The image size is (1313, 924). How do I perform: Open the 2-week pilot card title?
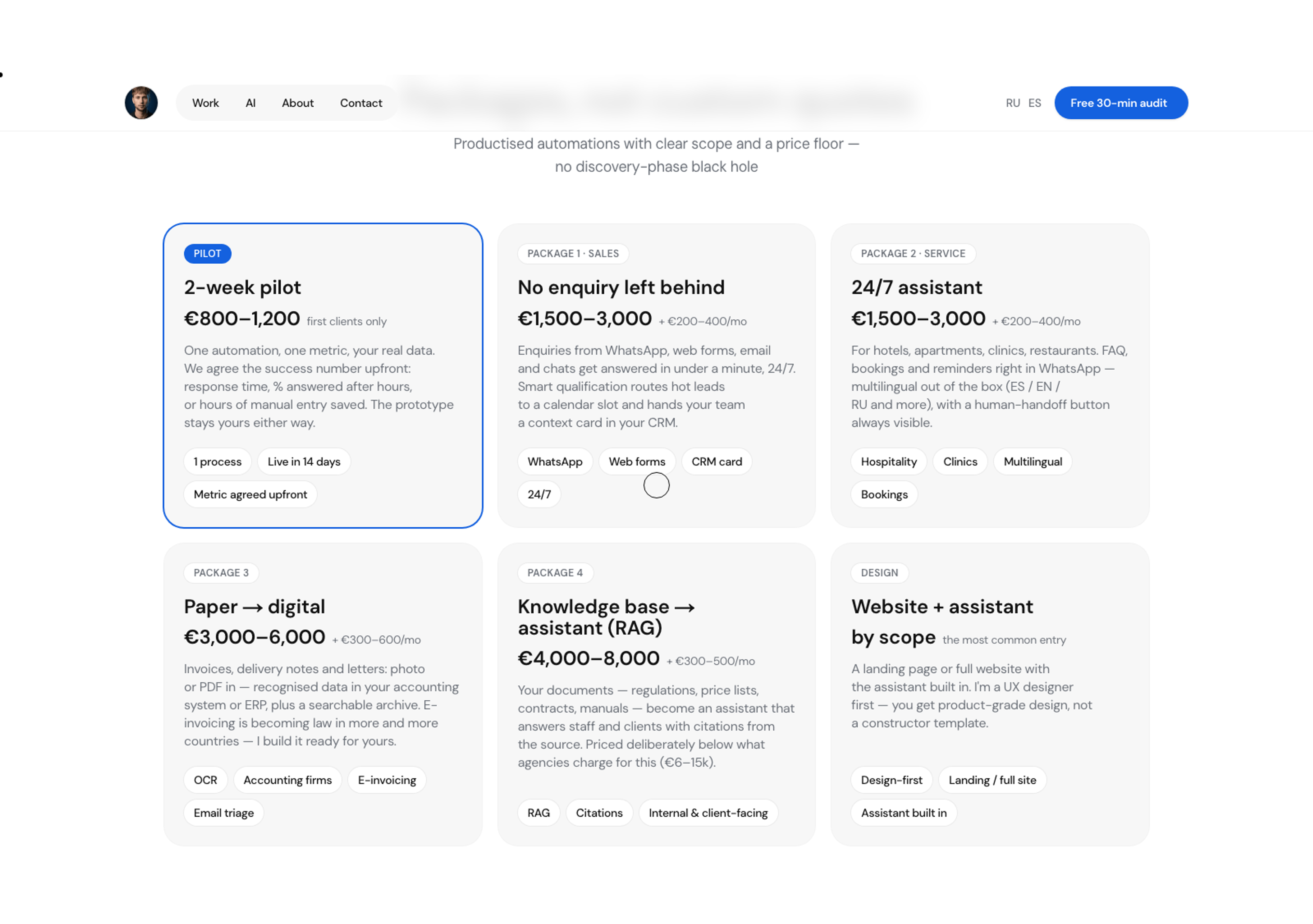[242, 287]
